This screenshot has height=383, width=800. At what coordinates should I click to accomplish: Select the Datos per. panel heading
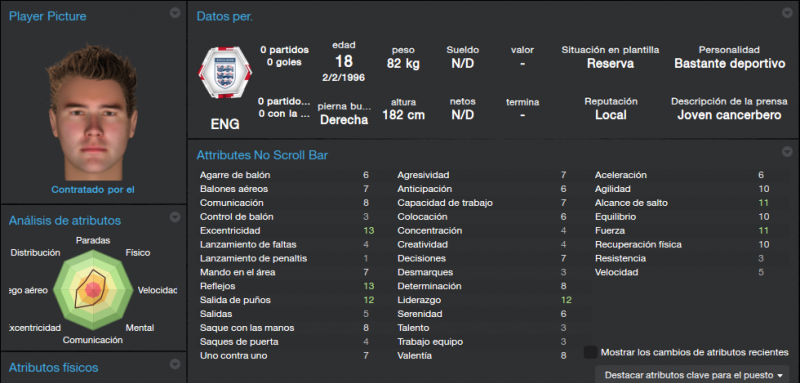coord(224,16)
